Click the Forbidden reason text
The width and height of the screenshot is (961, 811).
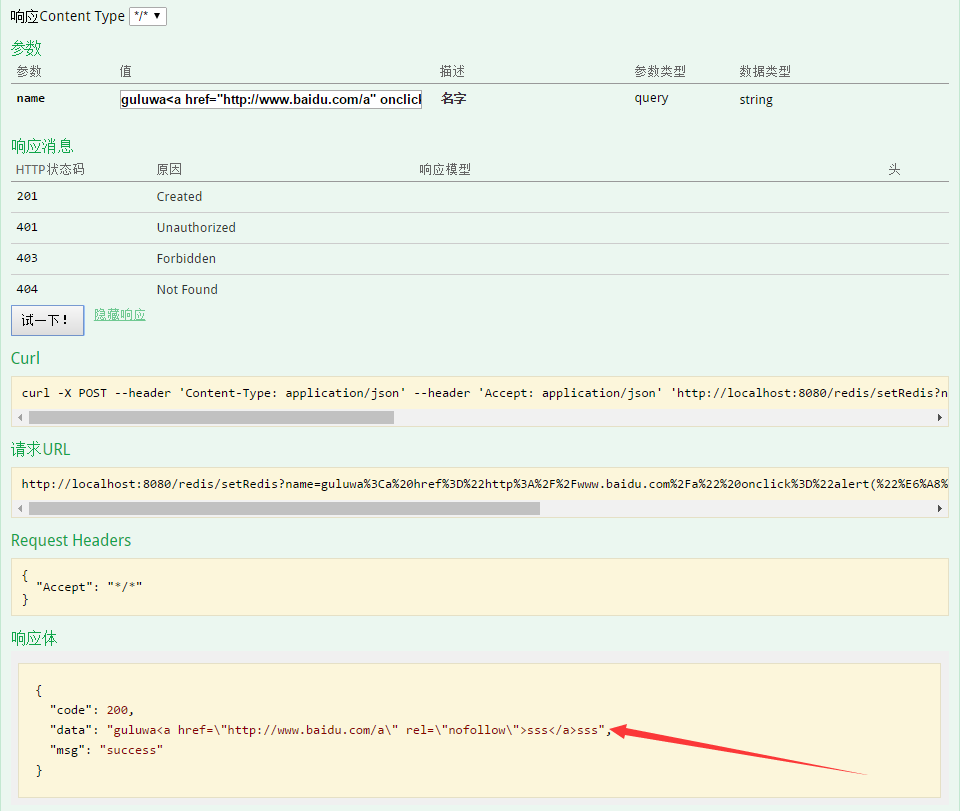pyautogui.click(x=186, y=259)
